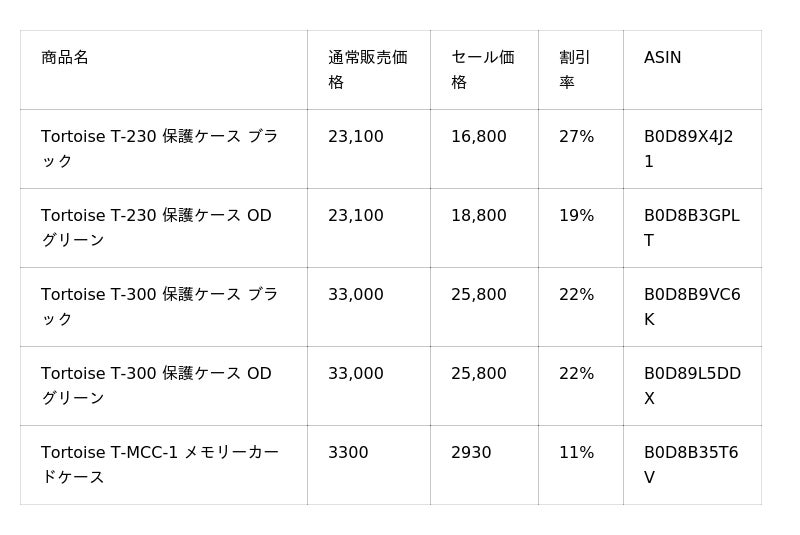Click the ASIN column header
This screenshot has width=800, height=535.
(662, 58)
